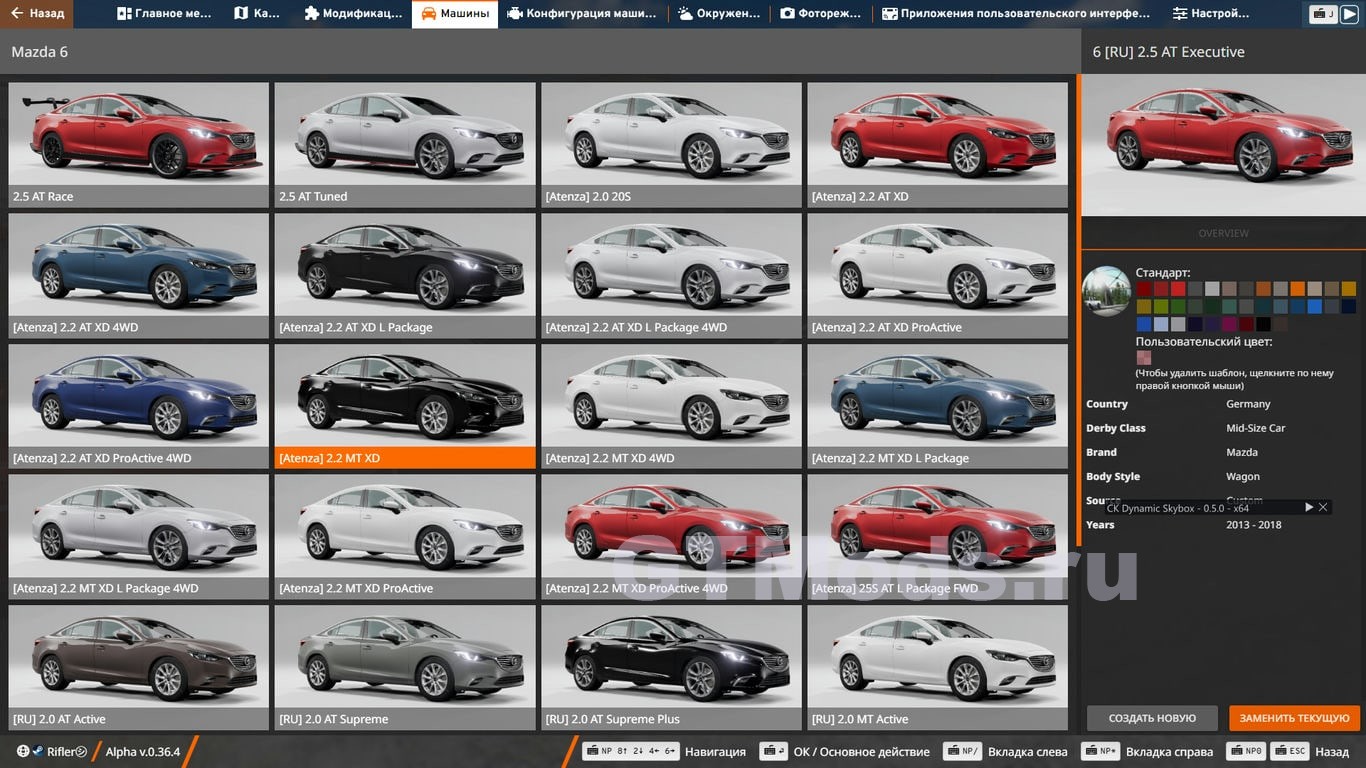Select [Atenza] 2.2 MT XD 4WD

671,406
